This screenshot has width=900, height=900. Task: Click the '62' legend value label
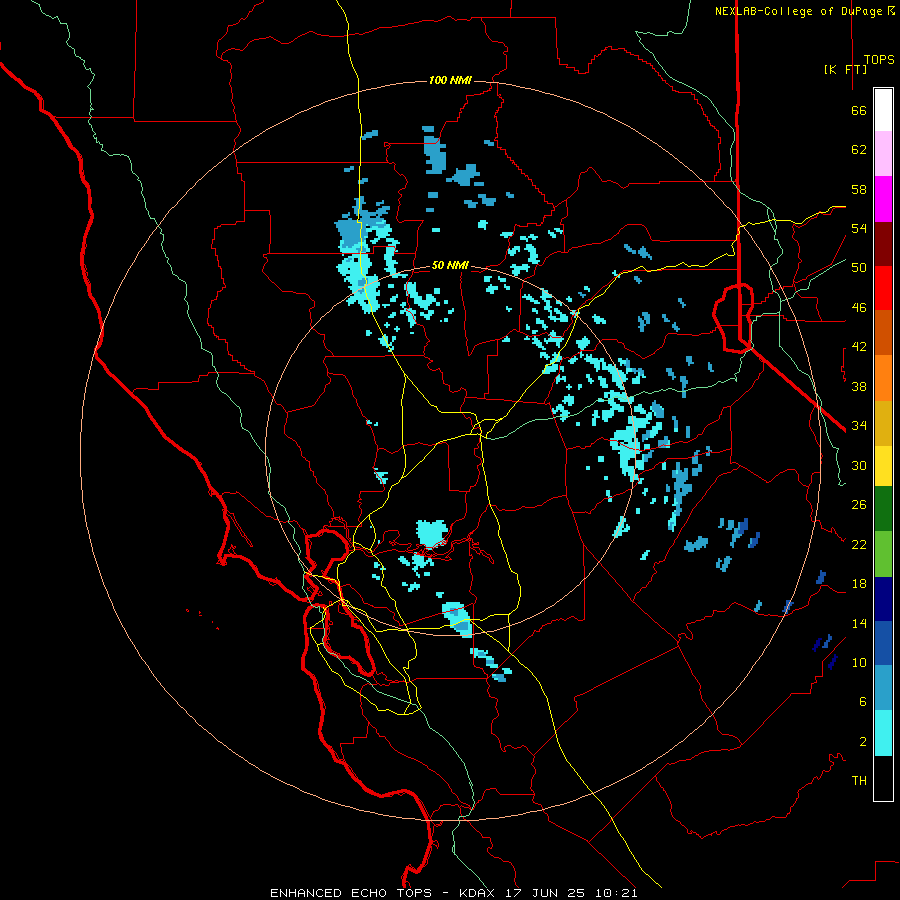click(x=859, y=150)
